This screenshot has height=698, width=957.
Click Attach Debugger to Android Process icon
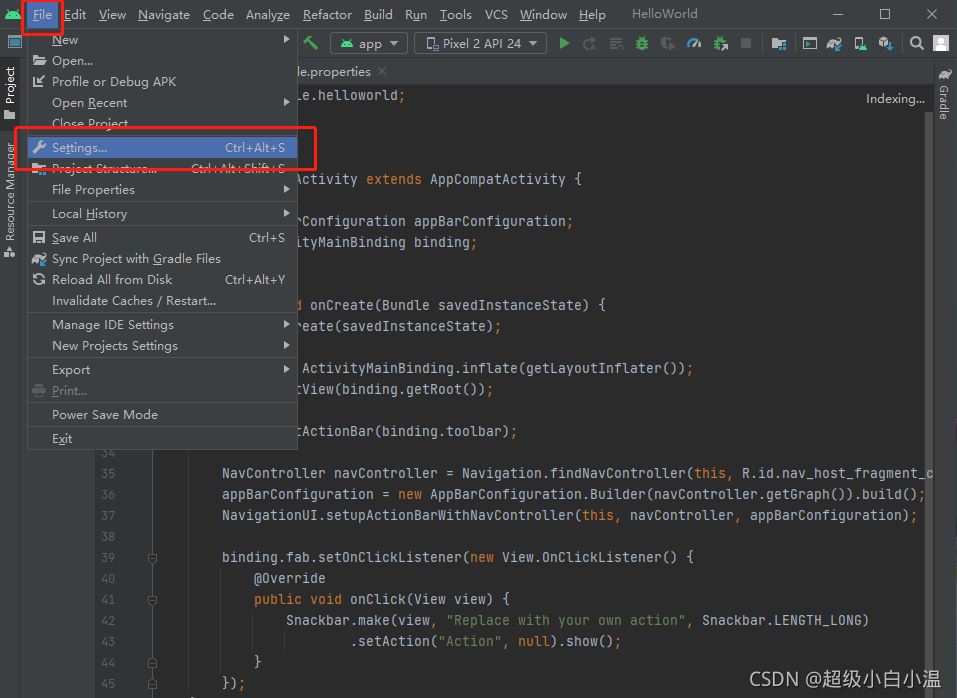pos(721,43)
